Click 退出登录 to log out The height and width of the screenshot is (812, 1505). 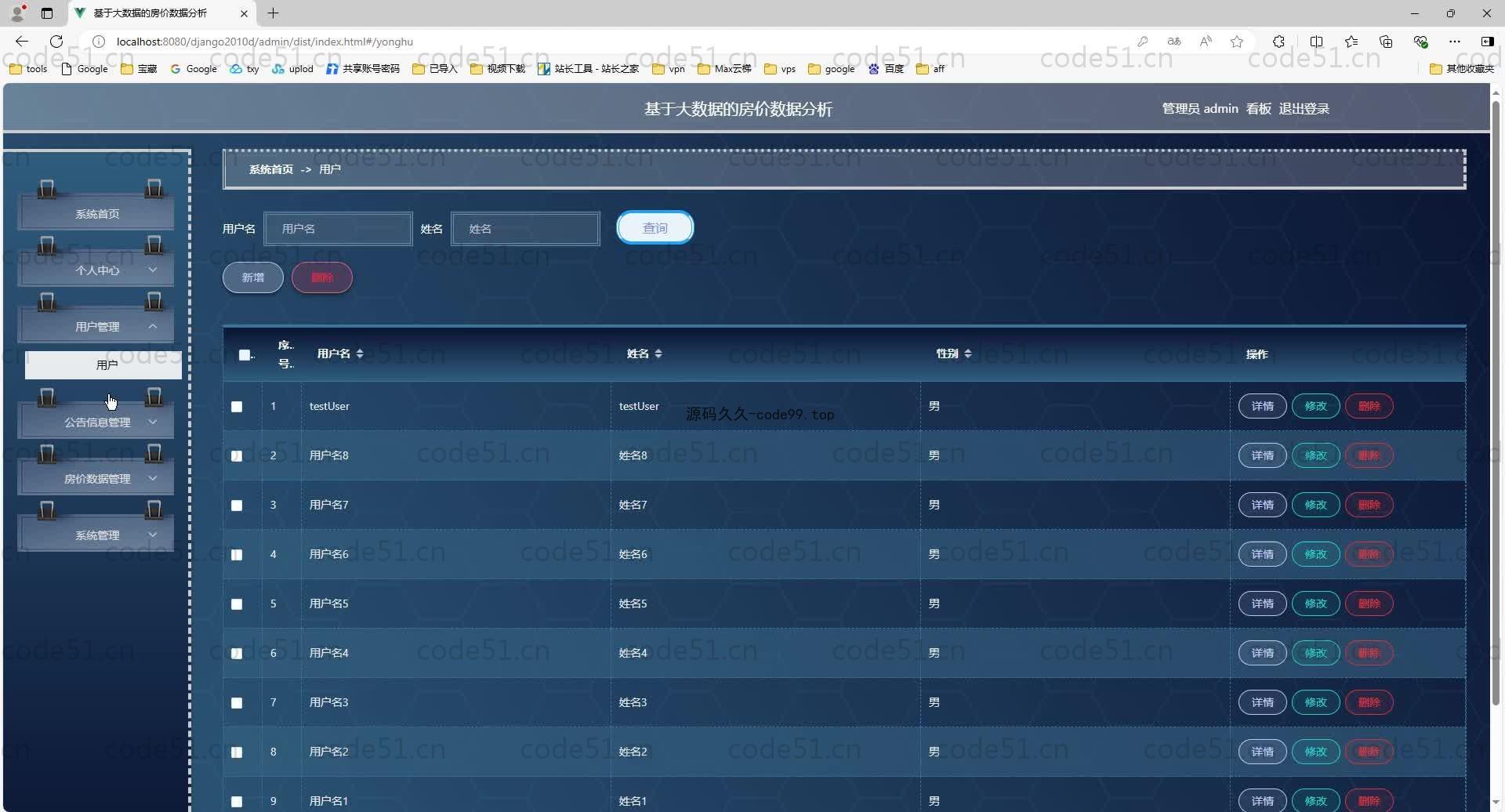coord(1304,109)
